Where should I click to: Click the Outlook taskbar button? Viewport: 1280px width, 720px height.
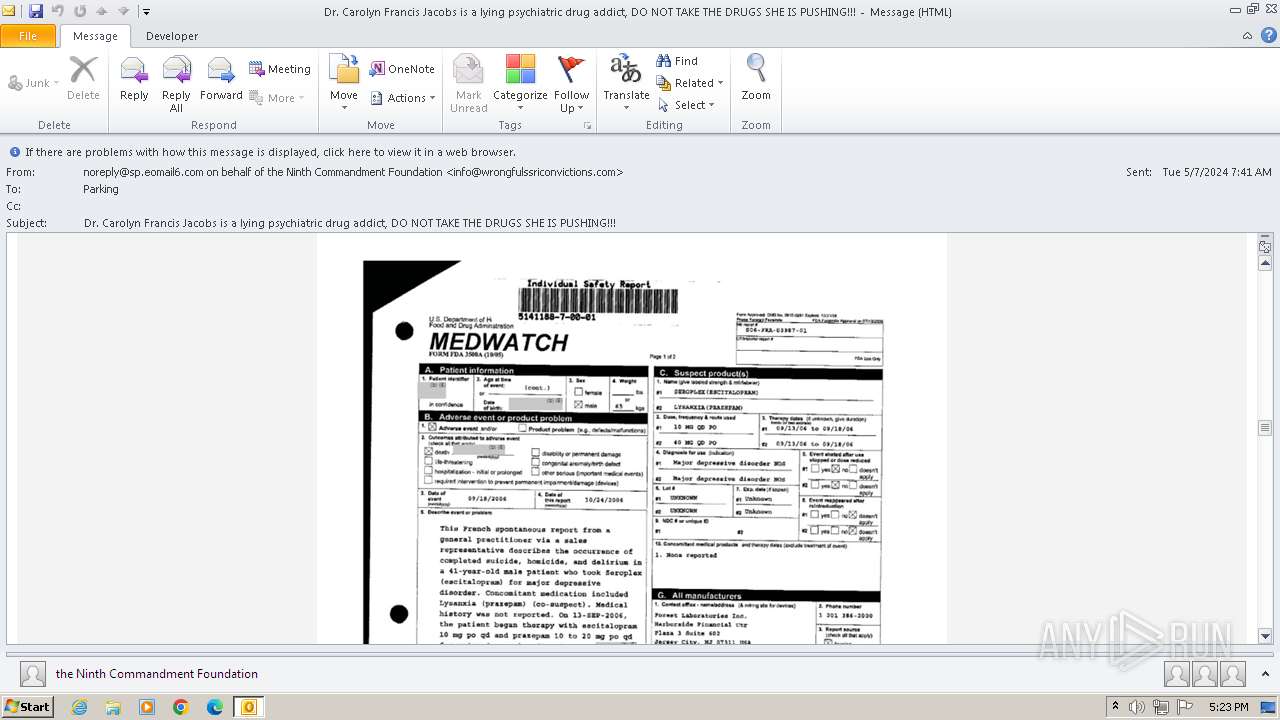248,707
